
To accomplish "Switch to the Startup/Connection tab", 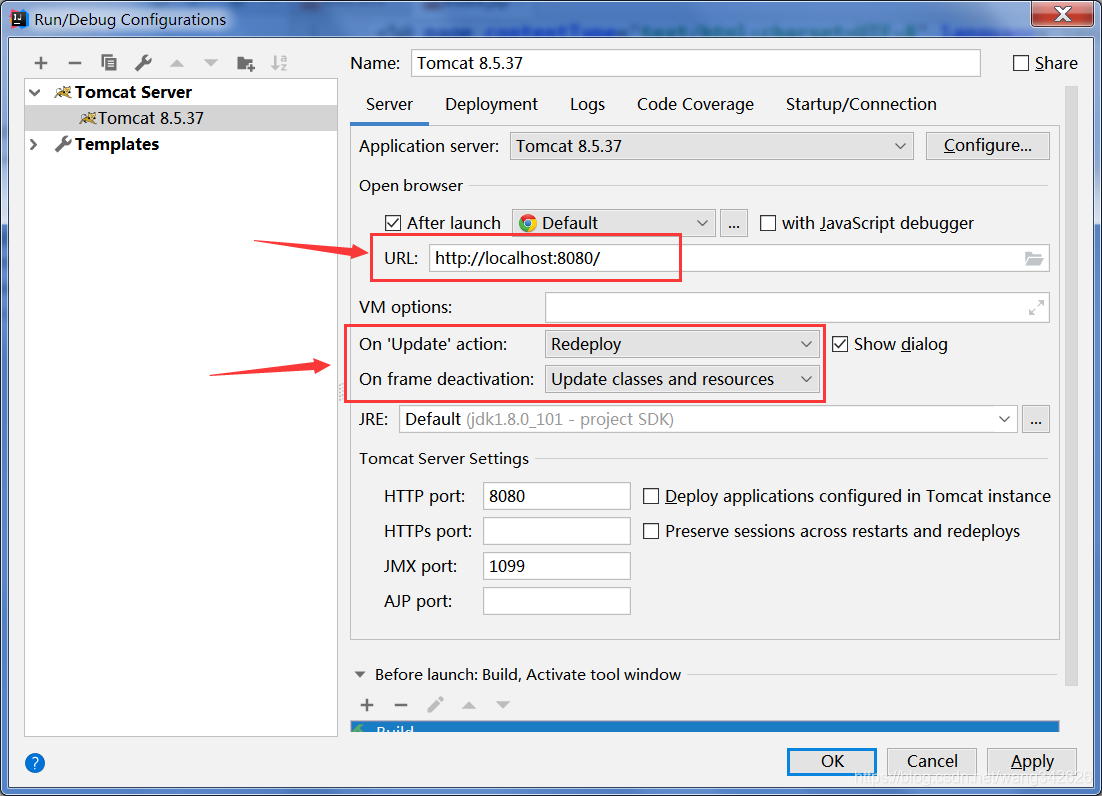I will 861,105.
